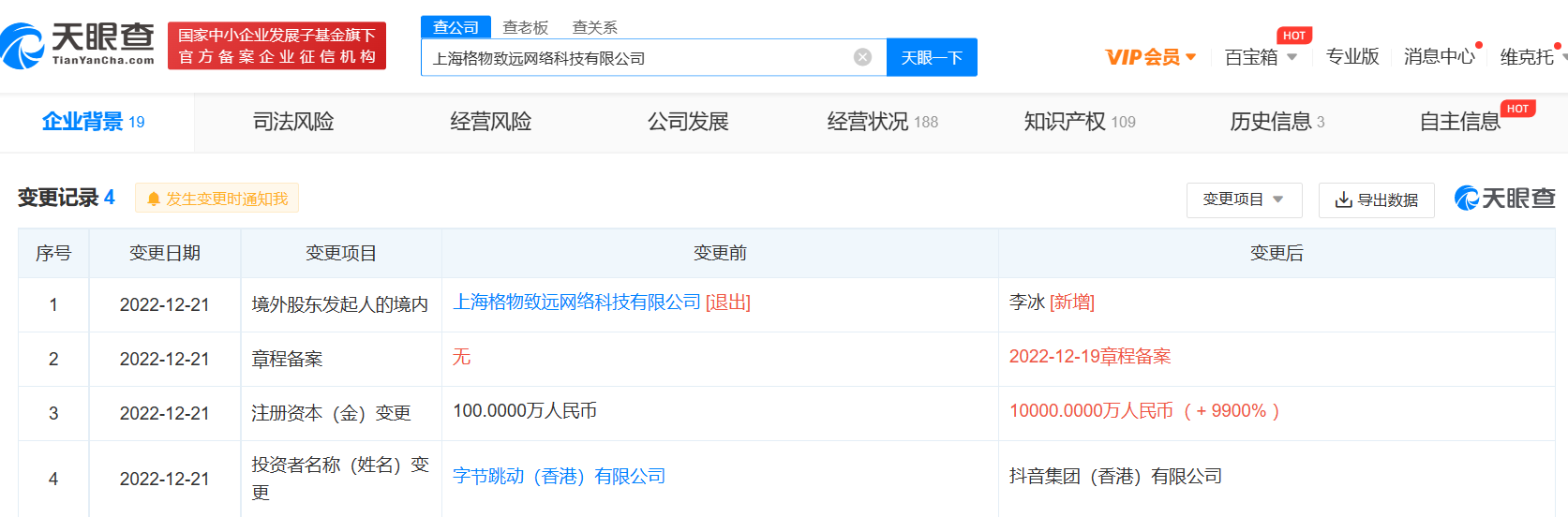Open the 专业版 link
Viewport: 1568px width, 517px height.
coord(1352,57)
